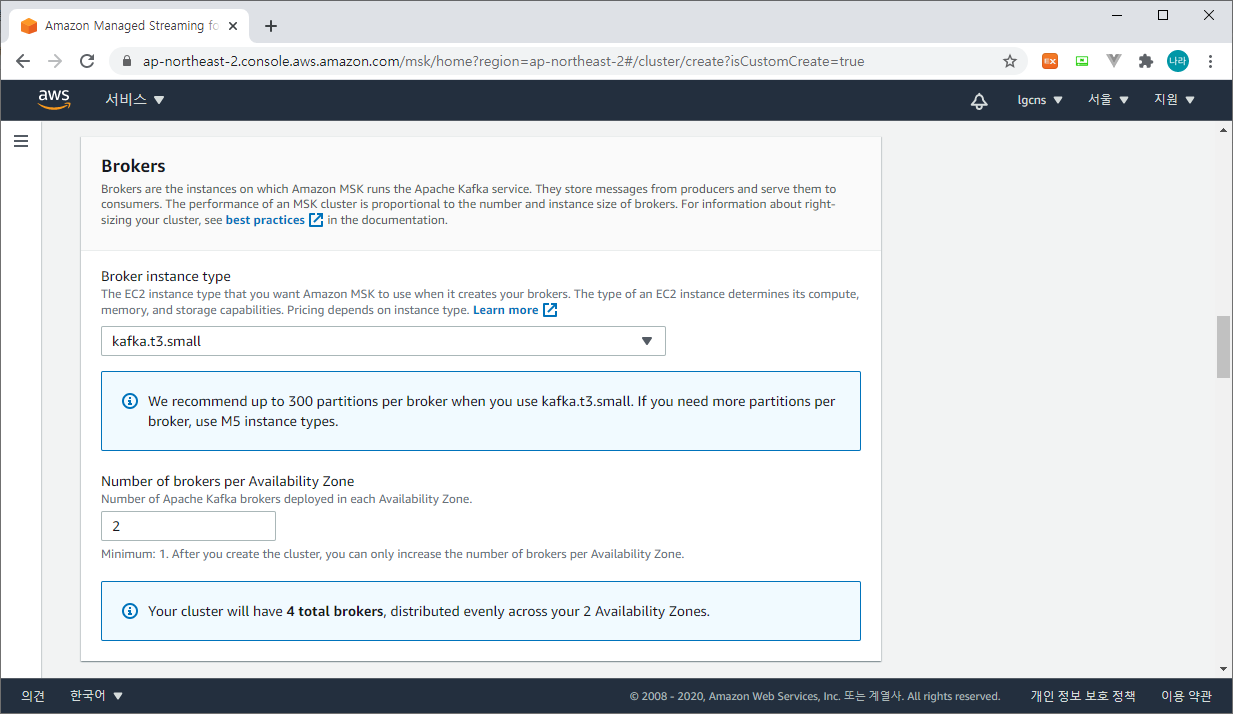Bookmark this page with the star icon
Screen dimensions: 1233x714
[1010, 61]
